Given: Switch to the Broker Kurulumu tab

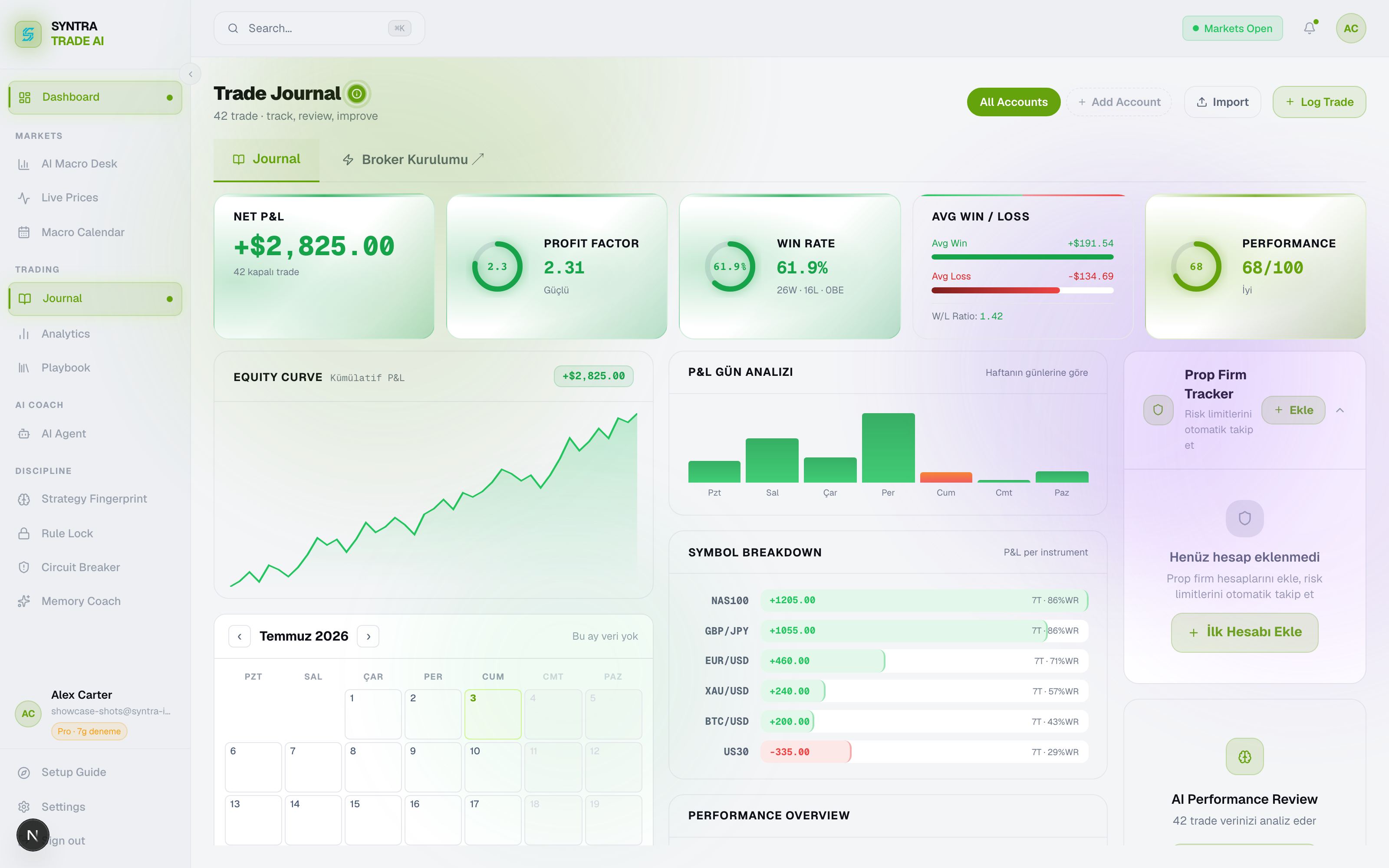Looking at the screenshot, I should coord(413,160).
